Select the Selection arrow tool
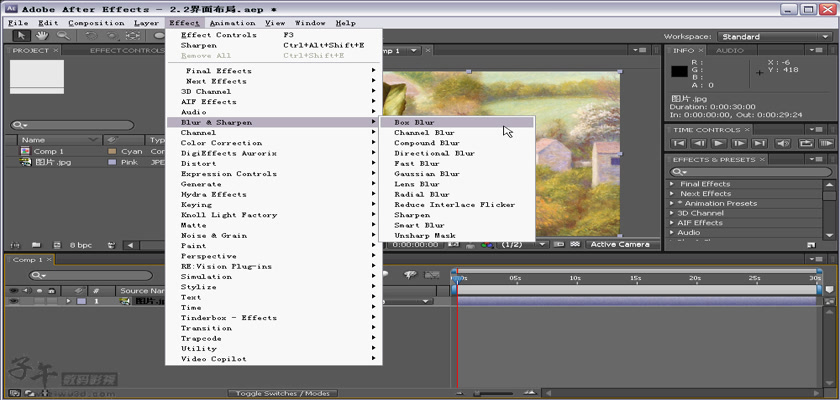The image size is (840, 400). [x=21, y=36]
